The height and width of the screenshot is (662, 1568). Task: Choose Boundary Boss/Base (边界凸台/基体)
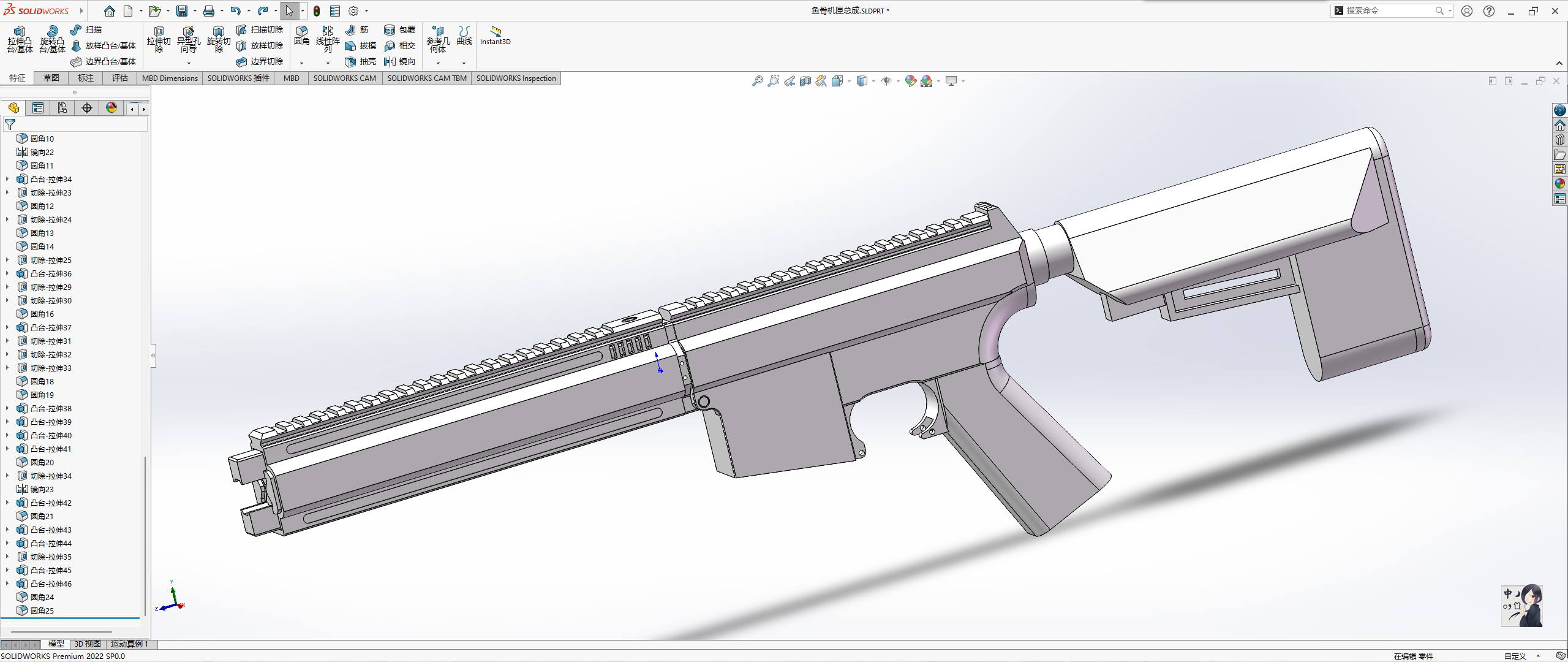click(x=103, y=61)
